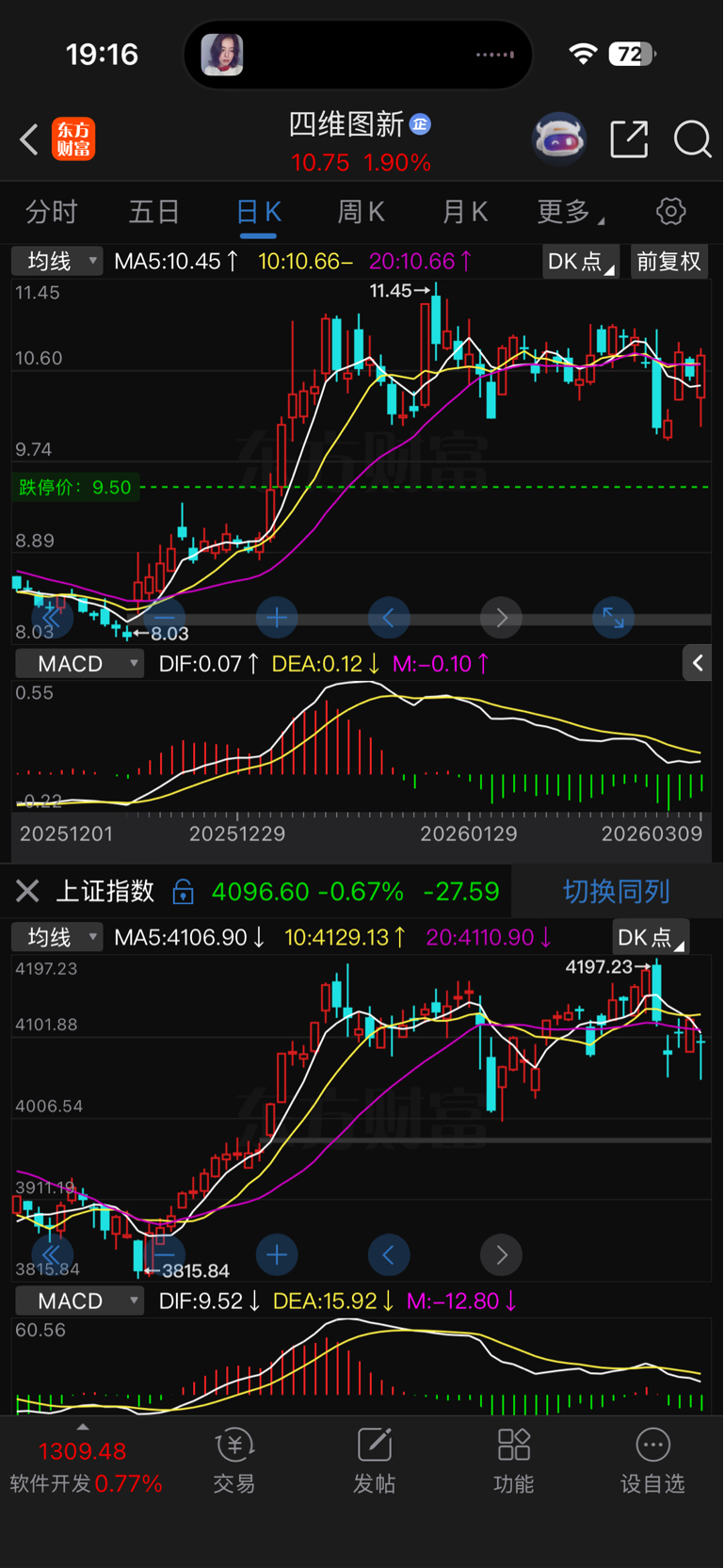
Task: Open the 东方财富 orange logo icon
Action: pos(73,139)
